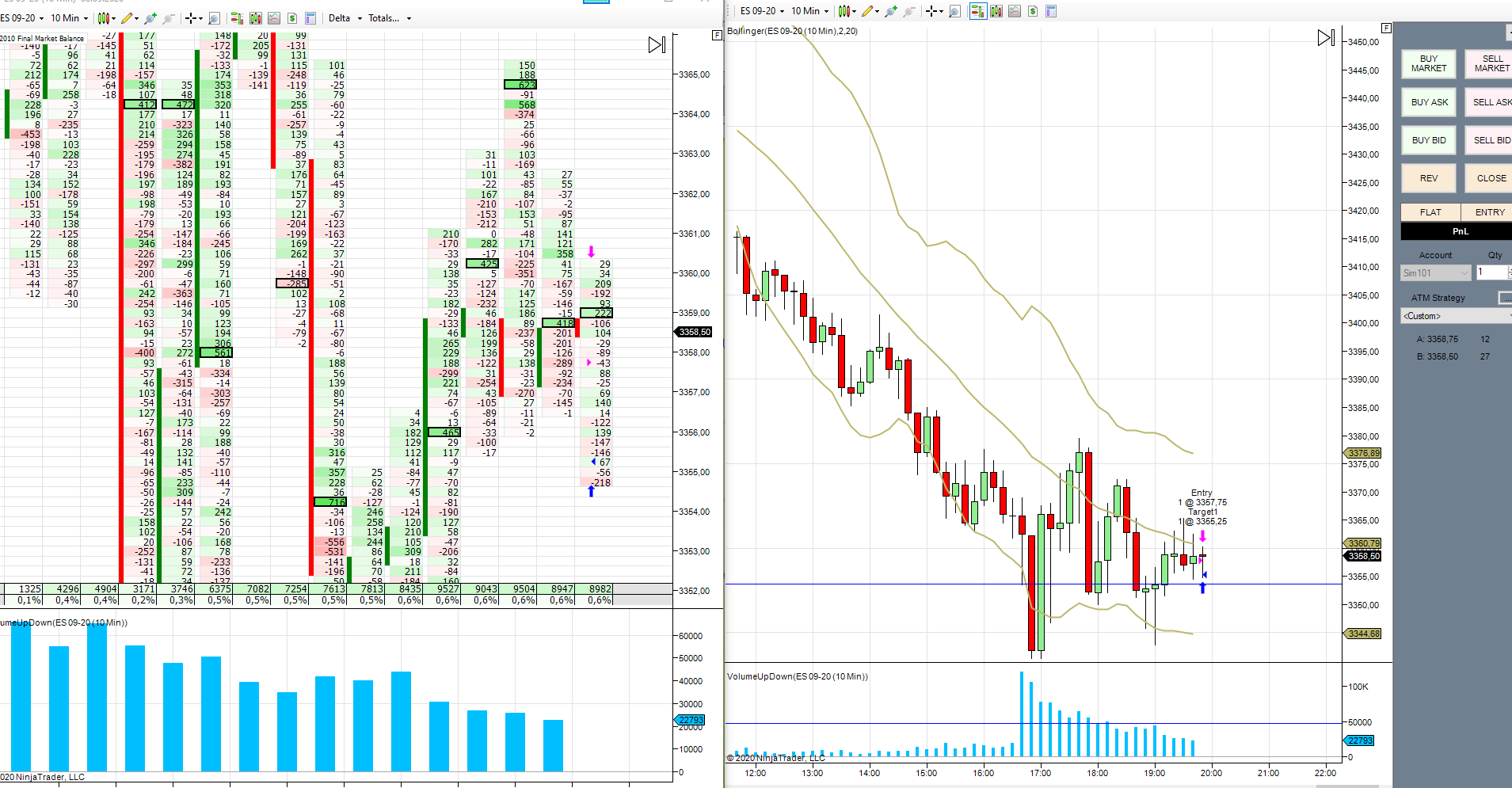
Task: Click the BUY MARKET button
Action: tap(1428, 63)
